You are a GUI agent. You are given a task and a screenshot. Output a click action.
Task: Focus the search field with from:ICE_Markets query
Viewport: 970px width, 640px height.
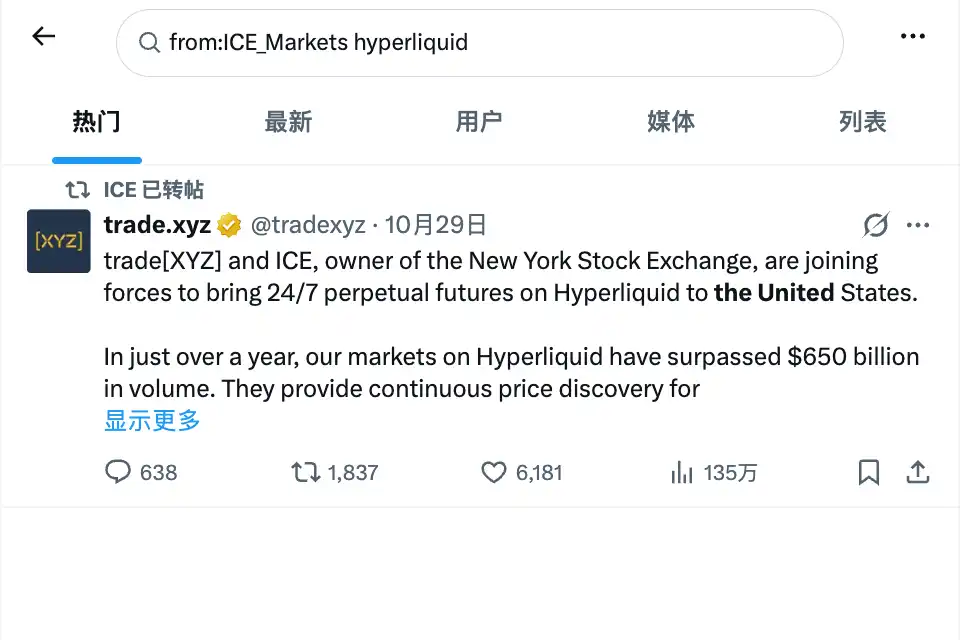point(479,43)
